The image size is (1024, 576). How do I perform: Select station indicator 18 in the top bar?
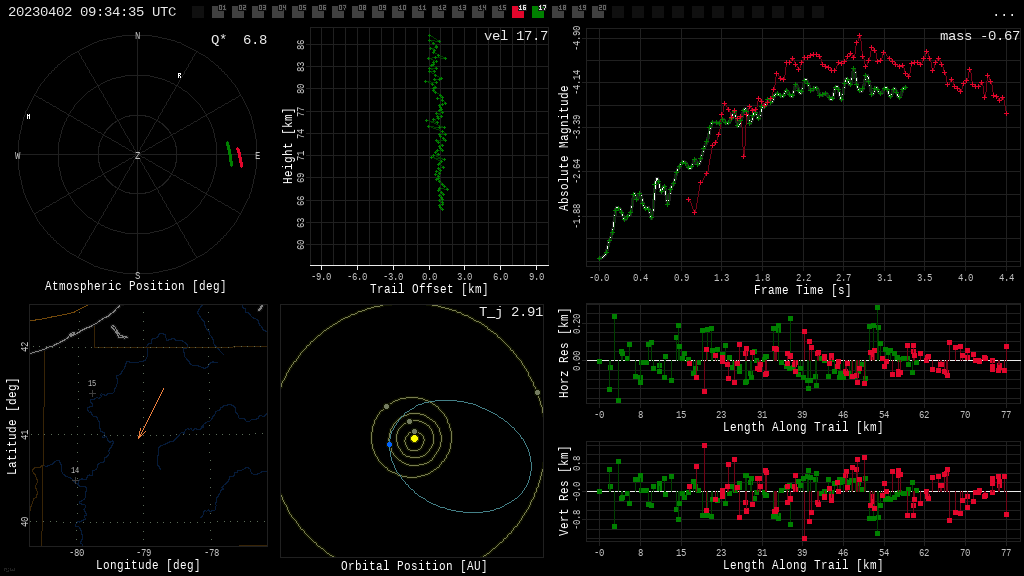click(x=558, y=11)
